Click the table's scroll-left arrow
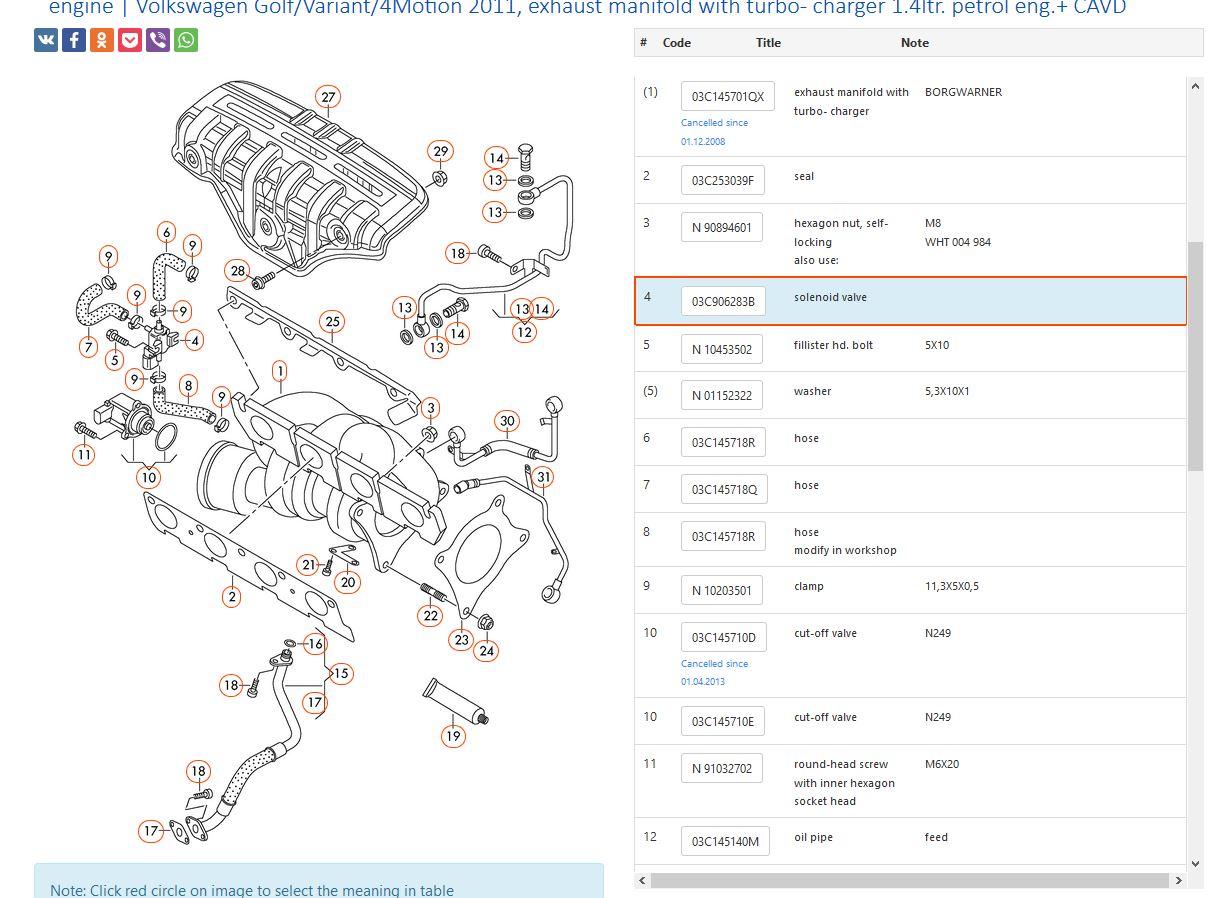 tap(643, 880)
